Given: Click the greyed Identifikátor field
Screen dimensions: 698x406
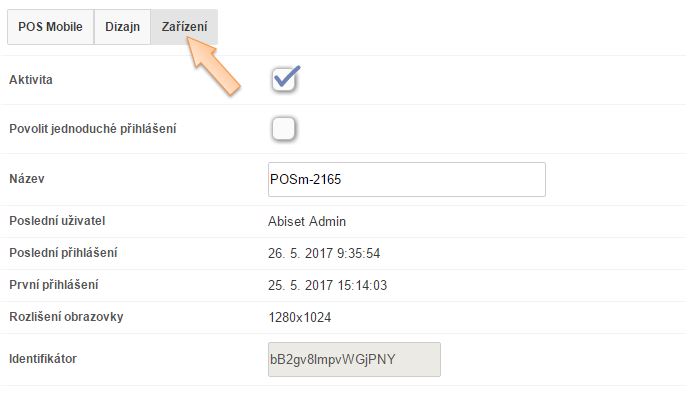Looking at the screenshot, I should (354, 358).
